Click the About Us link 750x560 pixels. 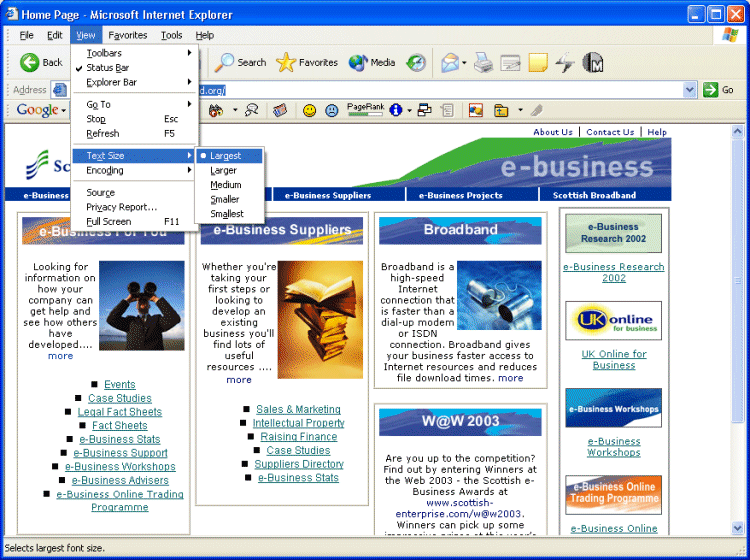click(552, 132)
